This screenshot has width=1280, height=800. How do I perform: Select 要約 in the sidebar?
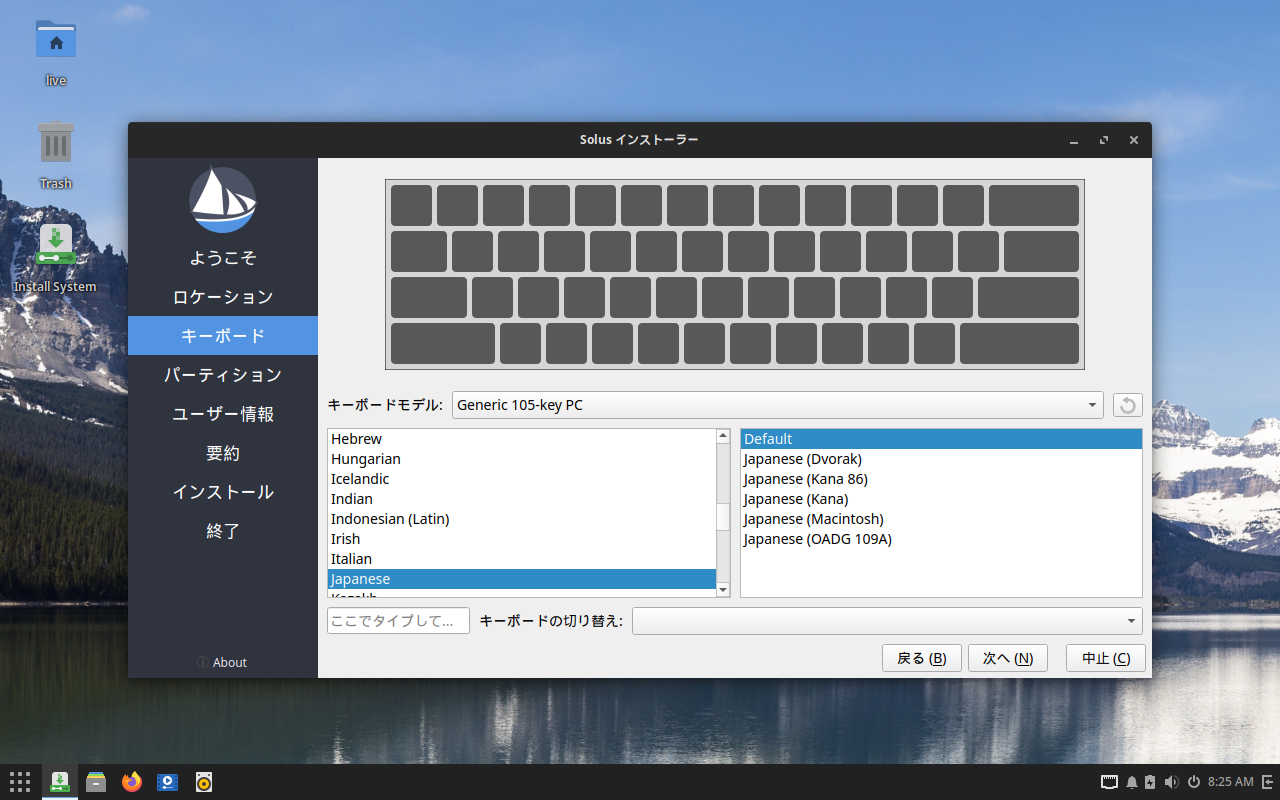(x=223, y=453)
